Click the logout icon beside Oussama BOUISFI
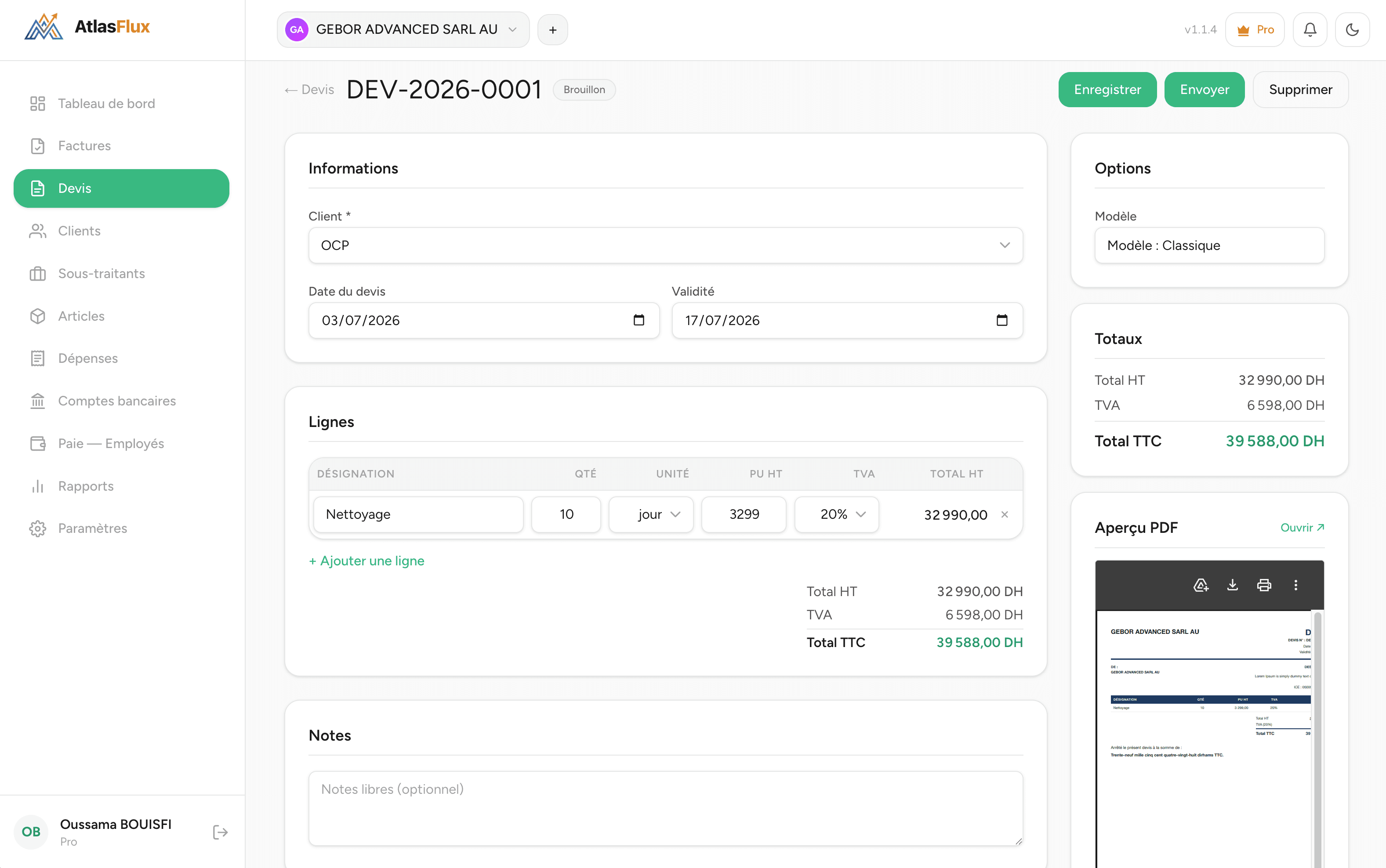1386x868 pixels. [220, 832]
